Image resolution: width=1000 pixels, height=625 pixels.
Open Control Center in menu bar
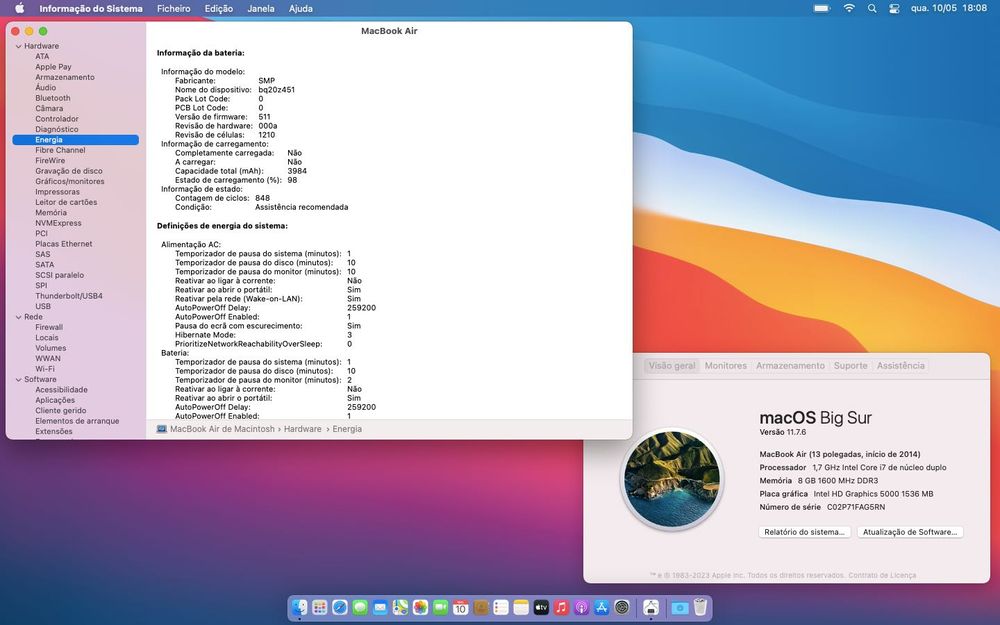894,8
